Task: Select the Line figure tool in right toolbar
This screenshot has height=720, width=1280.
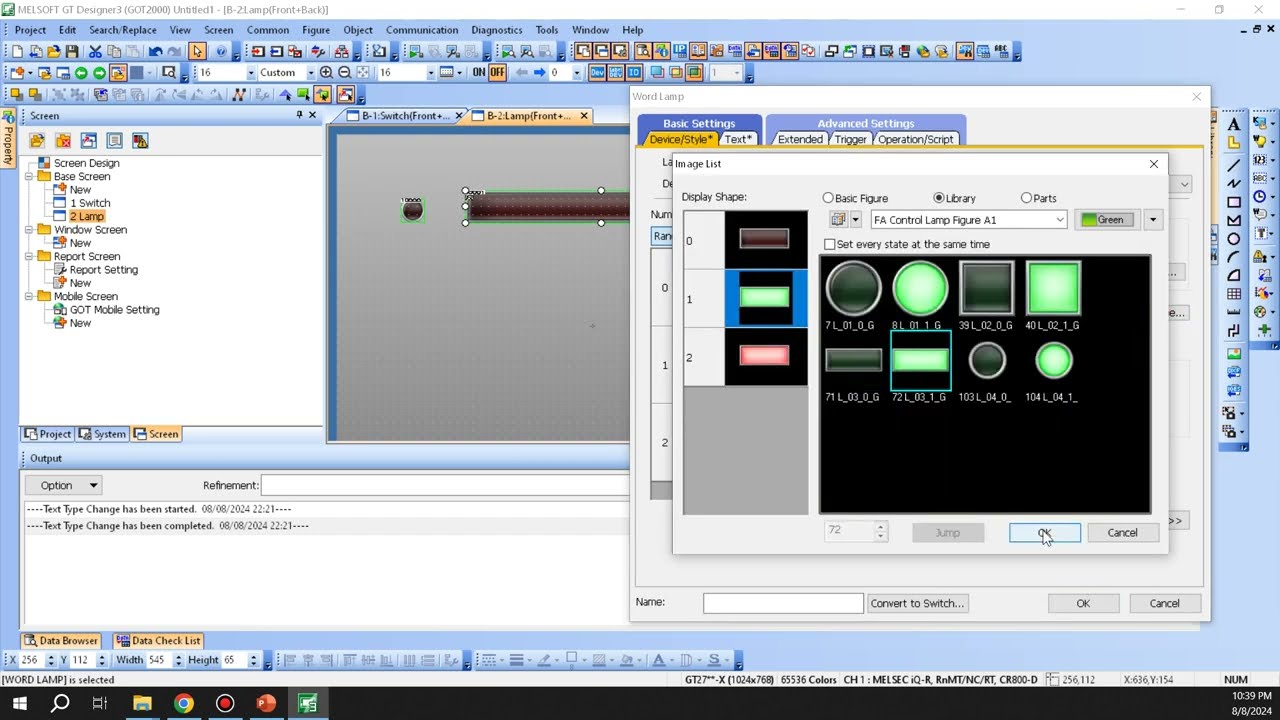Action: point(1234,164)
